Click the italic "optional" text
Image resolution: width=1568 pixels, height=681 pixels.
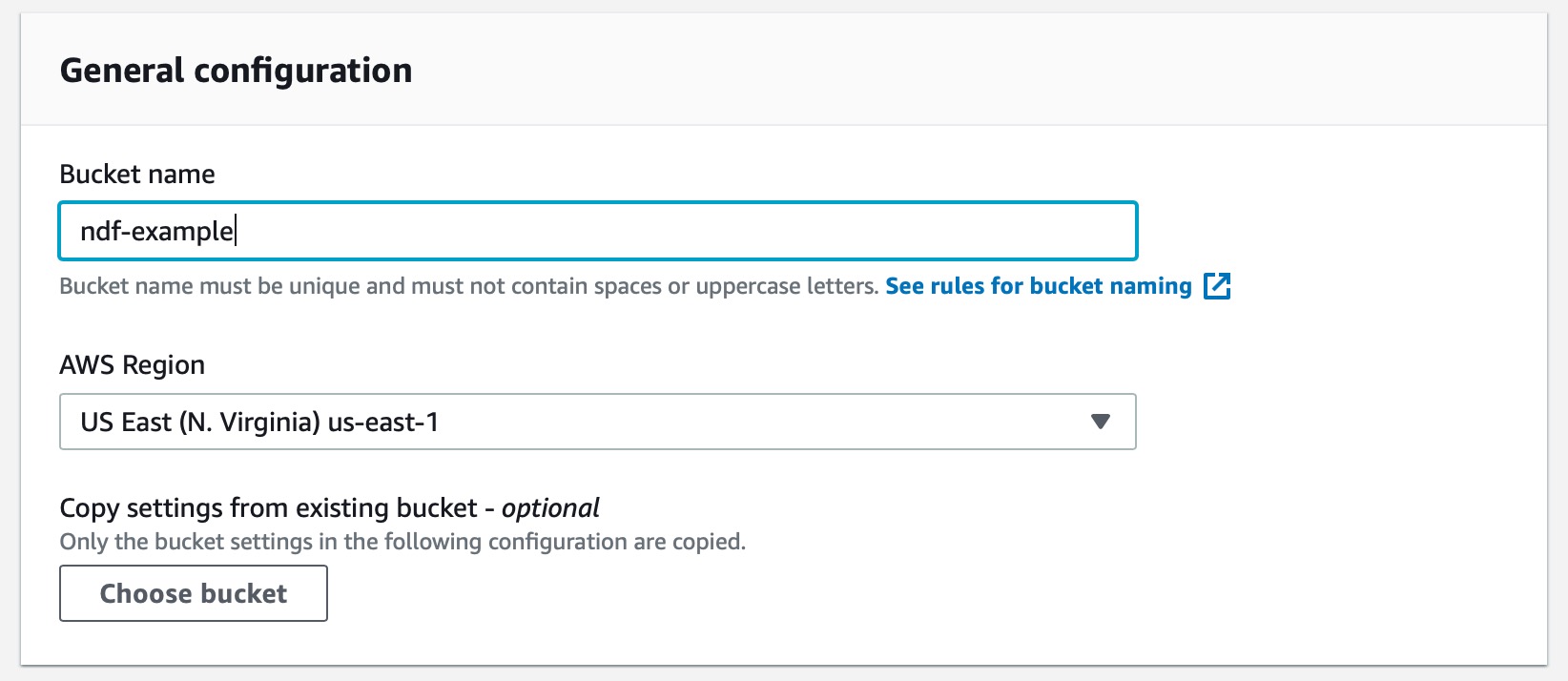pos(550,507)
